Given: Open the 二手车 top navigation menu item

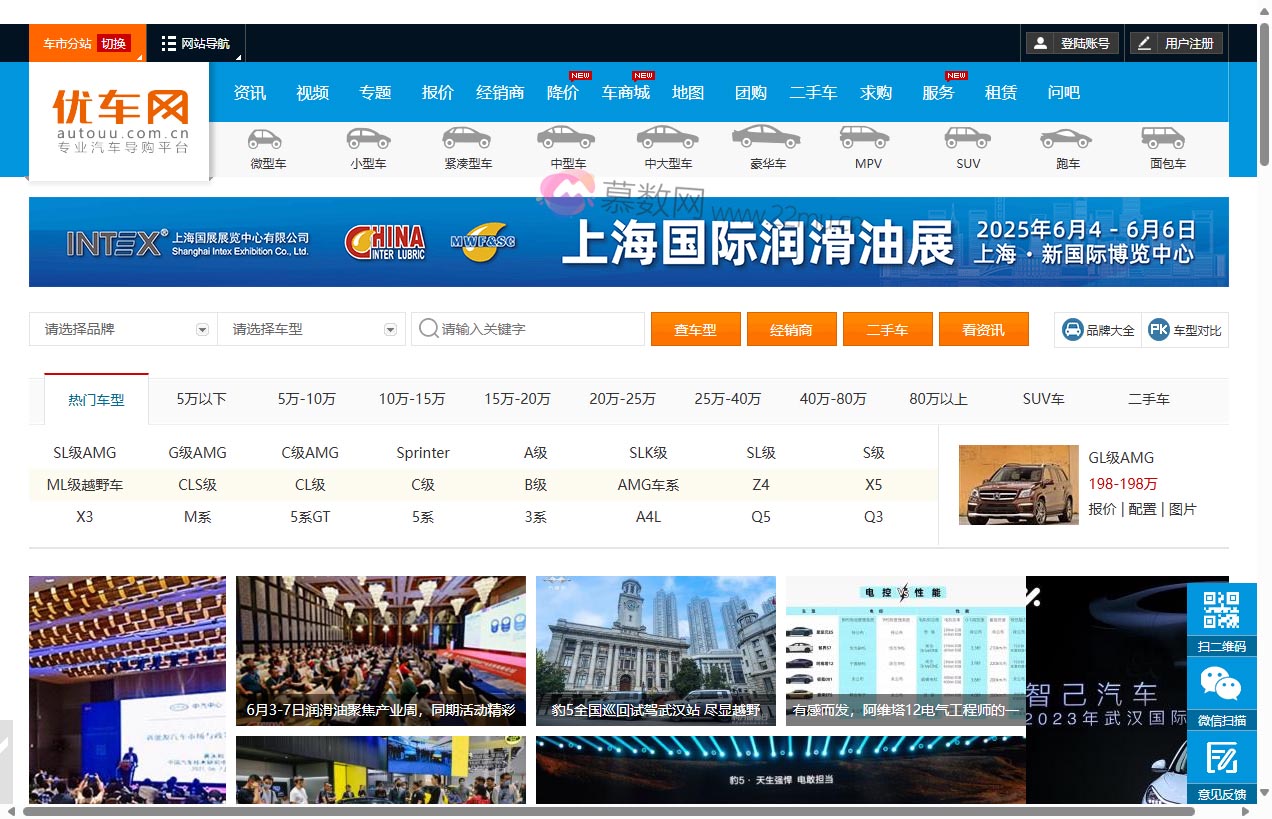Looking at the screenshot, I should 813,92.
